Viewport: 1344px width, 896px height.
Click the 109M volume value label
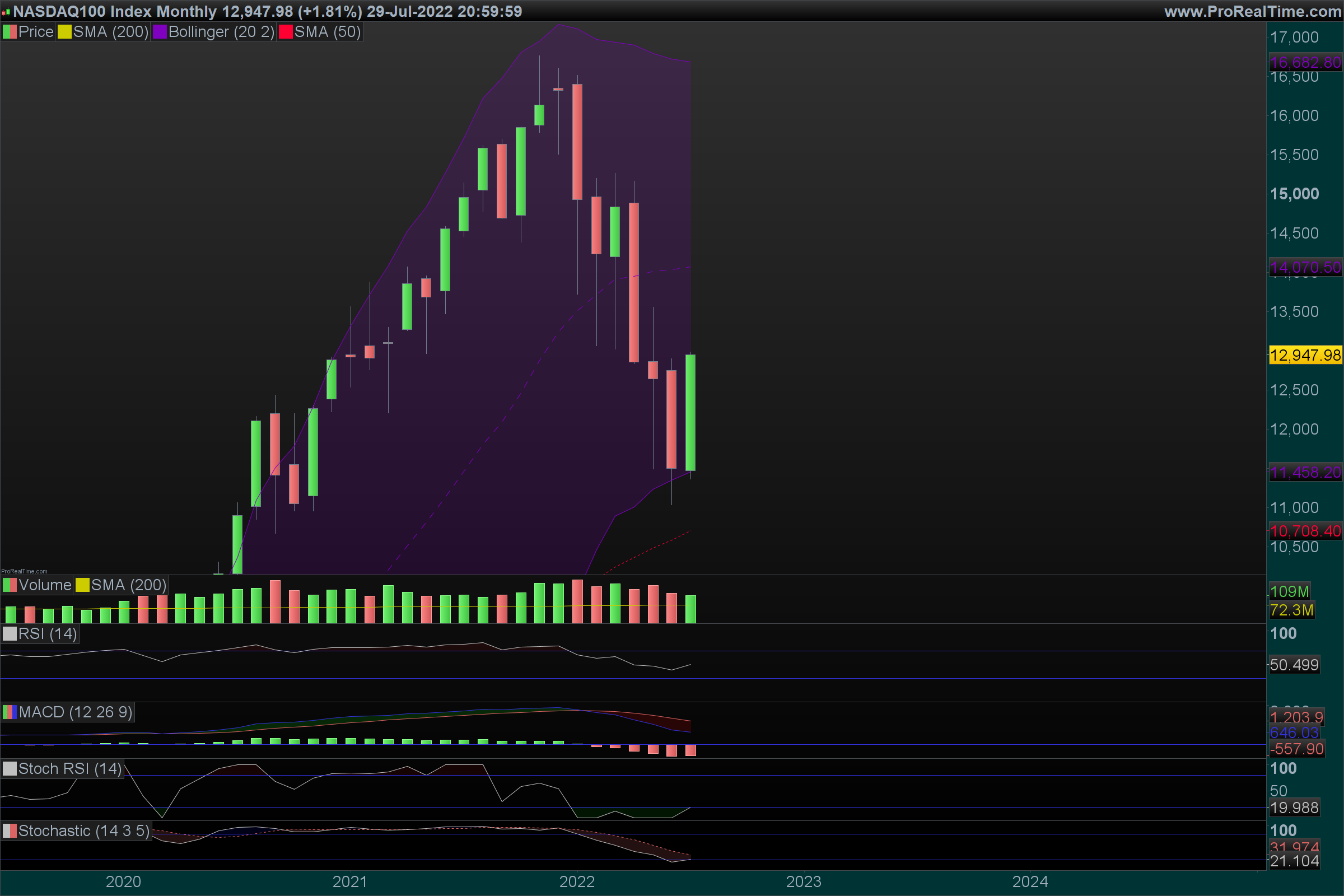[x=1289, y=591]
